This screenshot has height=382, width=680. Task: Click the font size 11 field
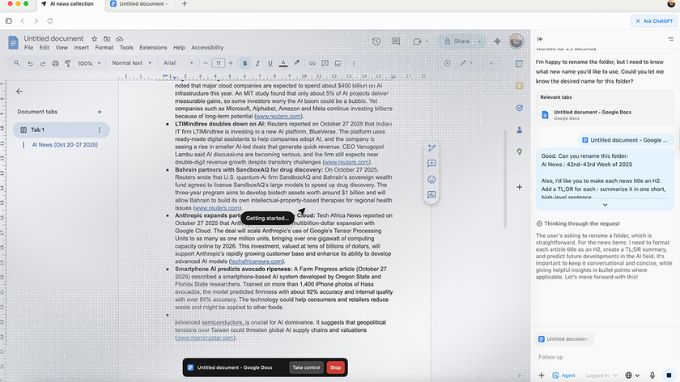(x=218, y=63)
